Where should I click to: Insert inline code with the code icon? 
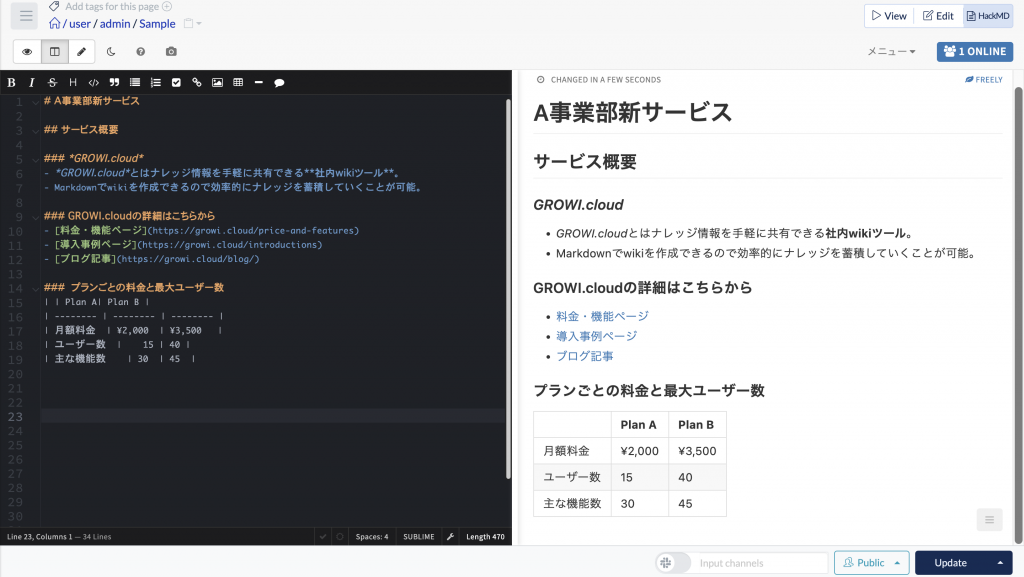[93, 82]
